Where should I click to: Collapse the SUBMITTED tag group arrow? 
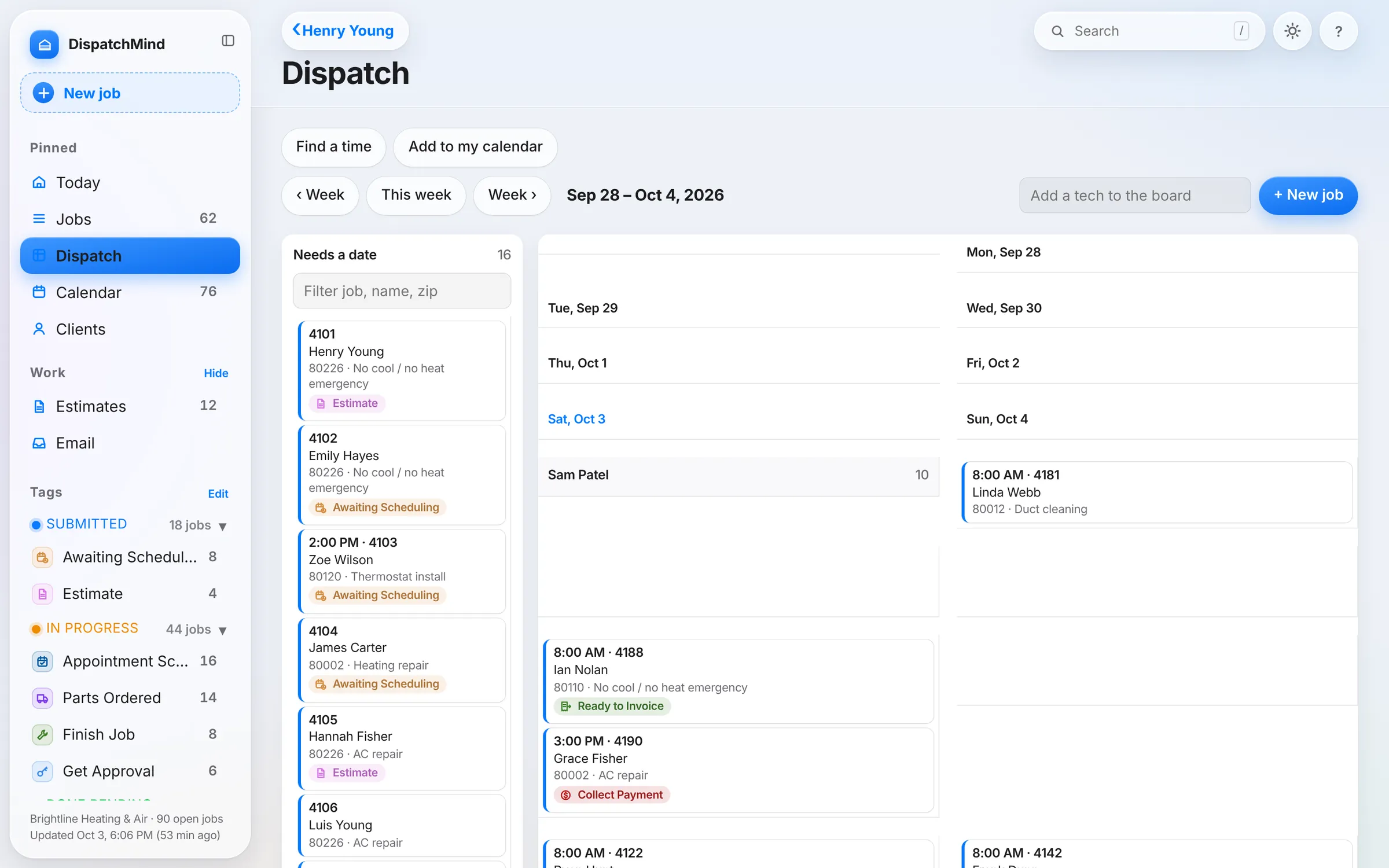[222, 526]
